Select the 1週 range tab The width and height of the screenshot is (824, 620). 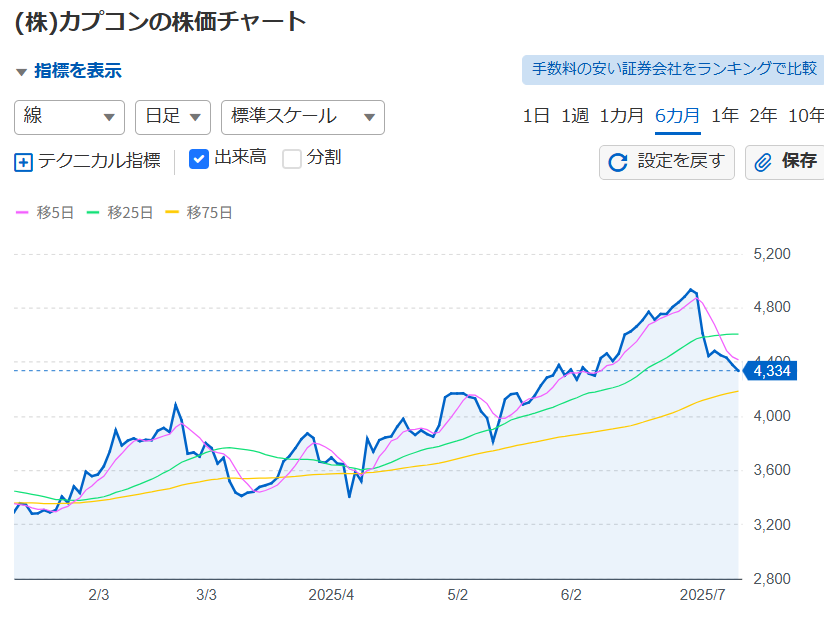pyautogui.click(x=575, y=116)
